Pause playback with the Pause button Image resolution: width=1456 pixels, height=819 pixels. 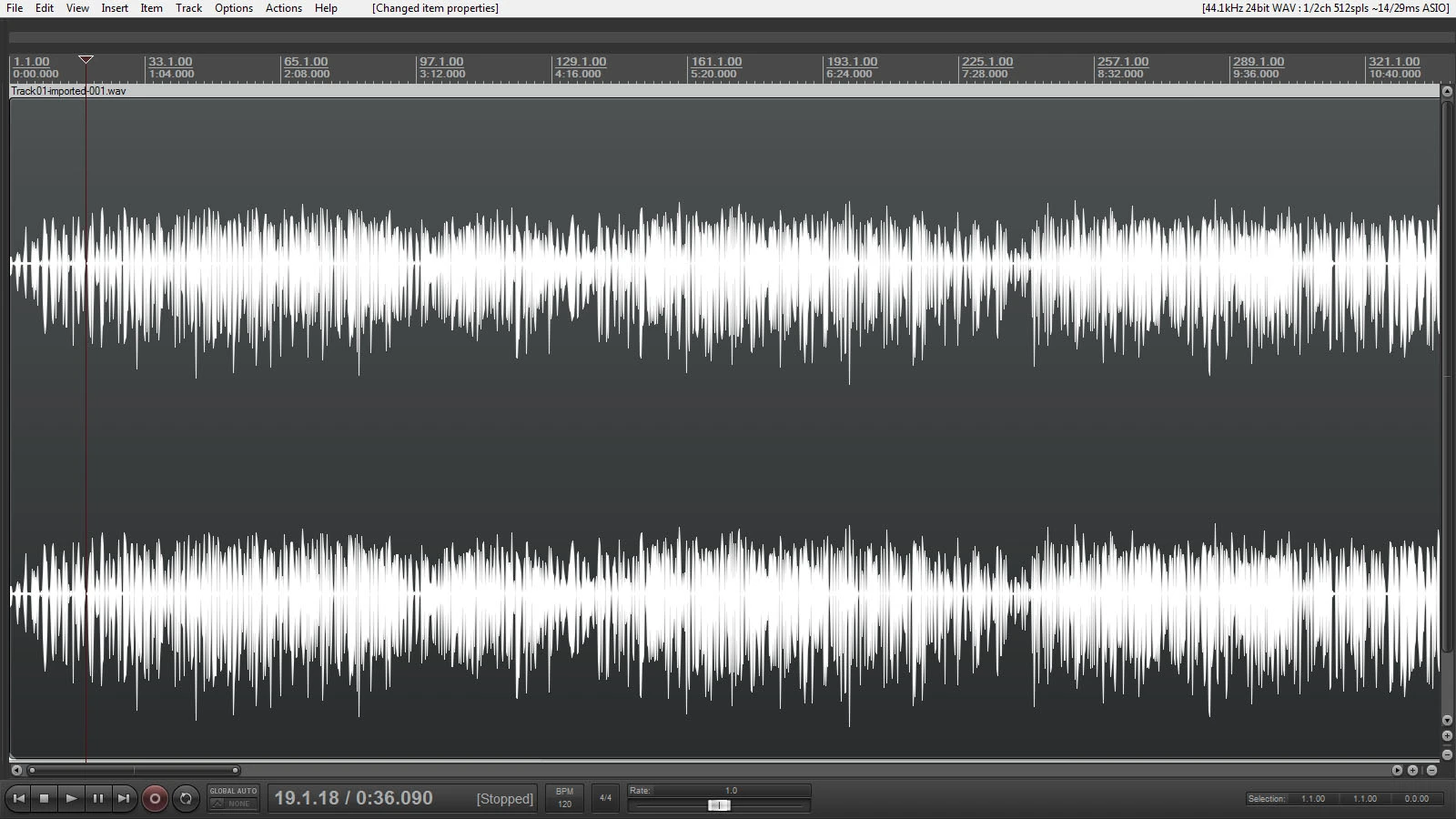(97, 799)
